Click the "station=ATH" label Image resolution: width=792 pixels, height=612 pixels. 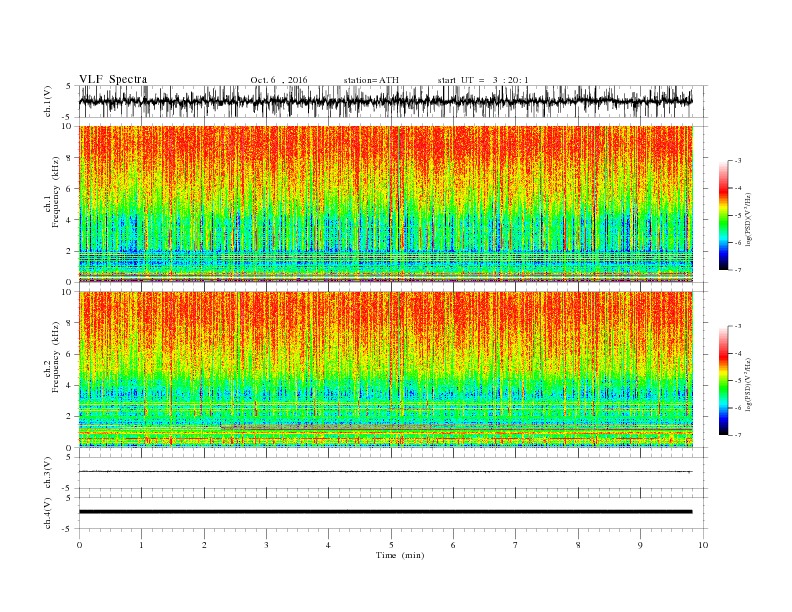coord(371,80)
